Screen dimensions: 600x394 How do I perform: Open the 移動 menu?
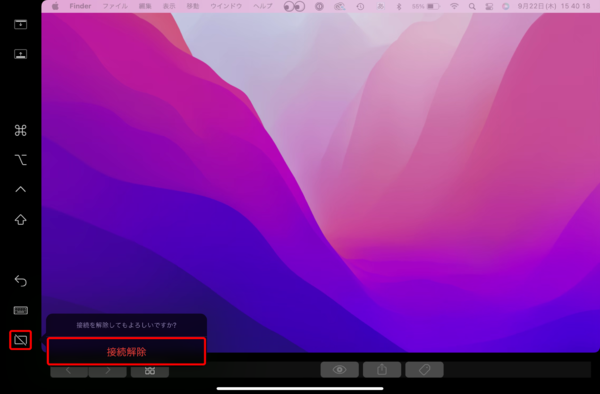click(193, 6)
